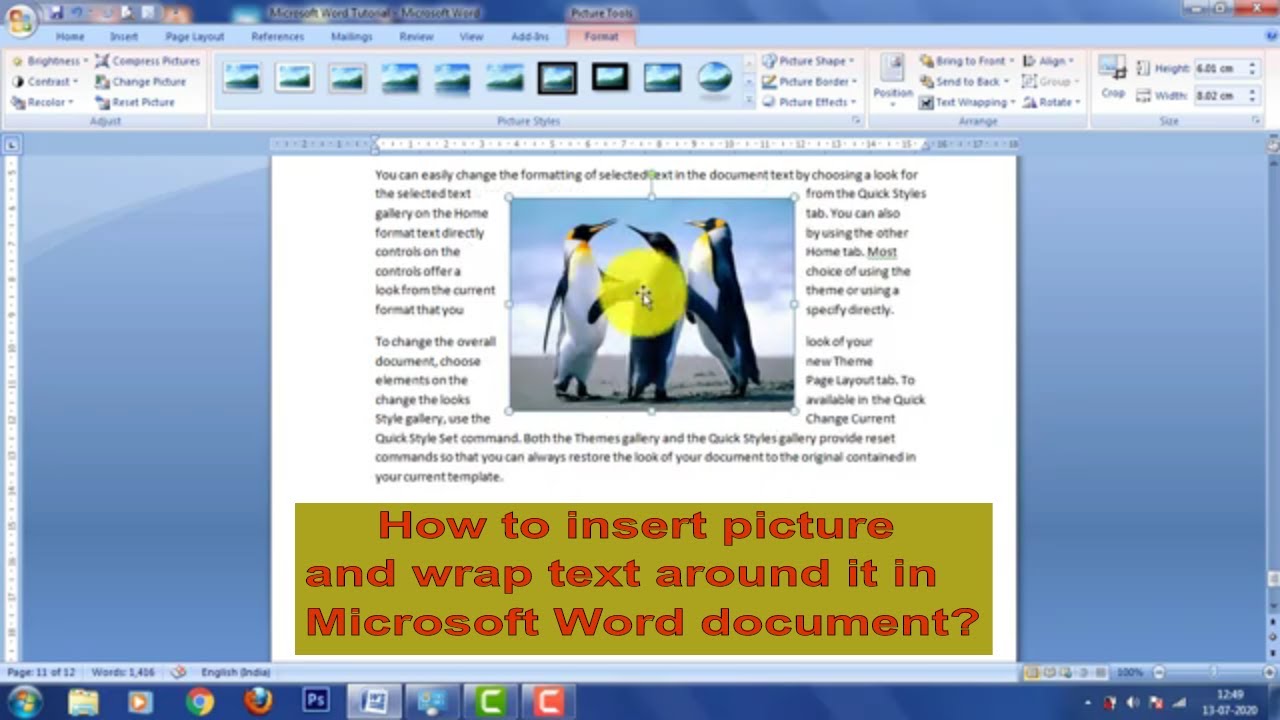
Task: Switch to the References tab
Action: tap(278, 37)
